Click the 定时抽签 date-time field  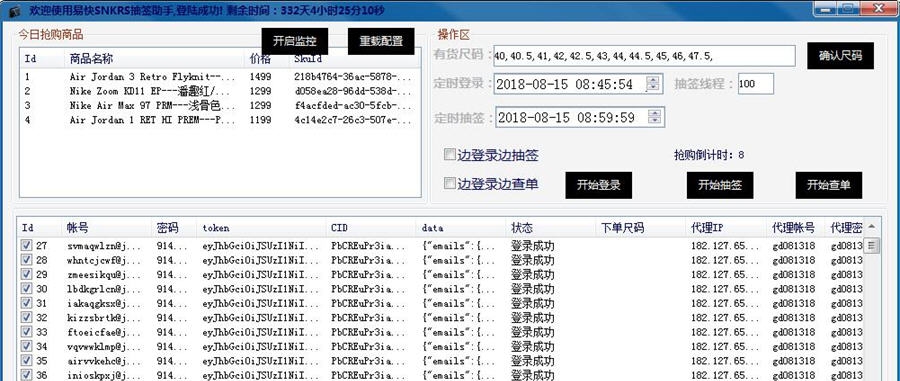tap(580, 118)
